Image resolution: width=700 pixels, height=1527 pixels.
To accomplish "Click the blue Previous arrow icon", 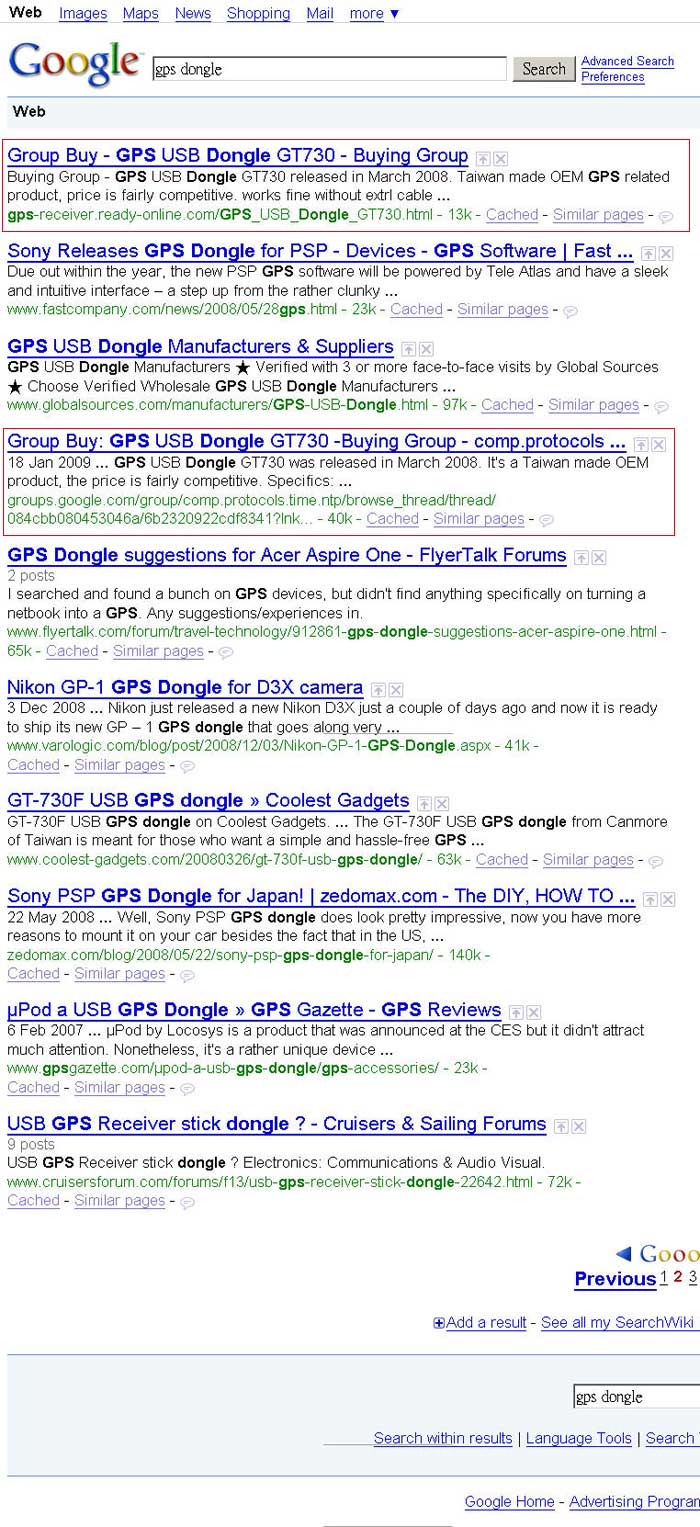I will [x=623, y=1254].
